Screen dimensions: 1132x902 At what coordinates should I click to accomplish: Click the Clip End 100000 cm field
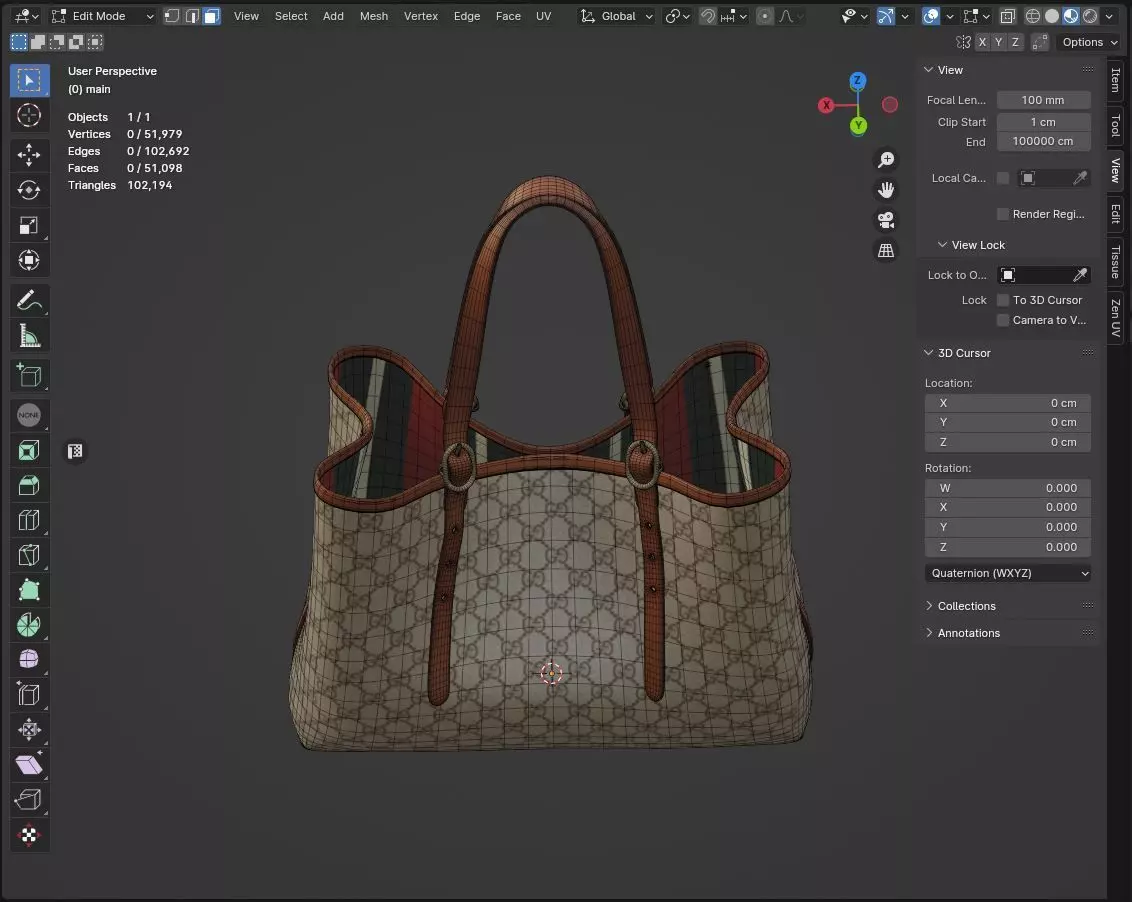(1043, 142)
